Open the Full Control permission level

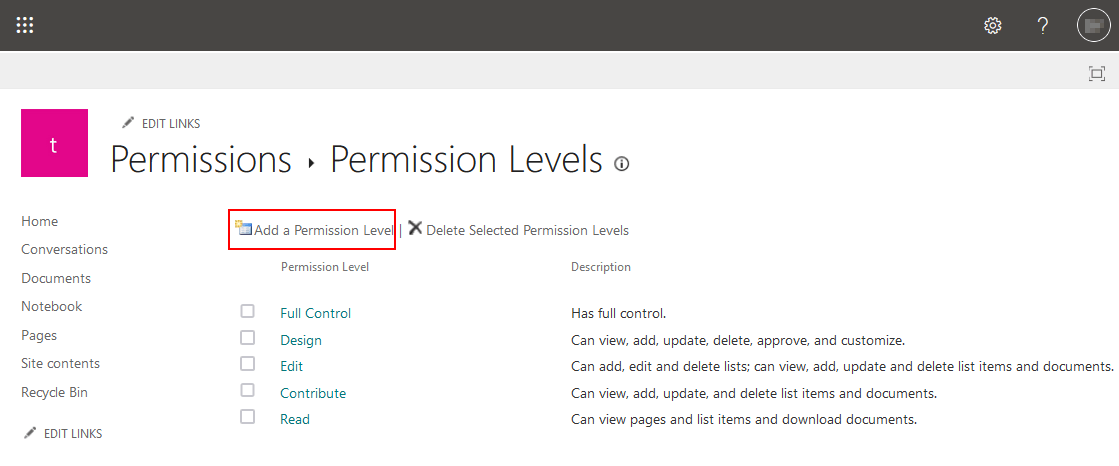coord(315,313)
